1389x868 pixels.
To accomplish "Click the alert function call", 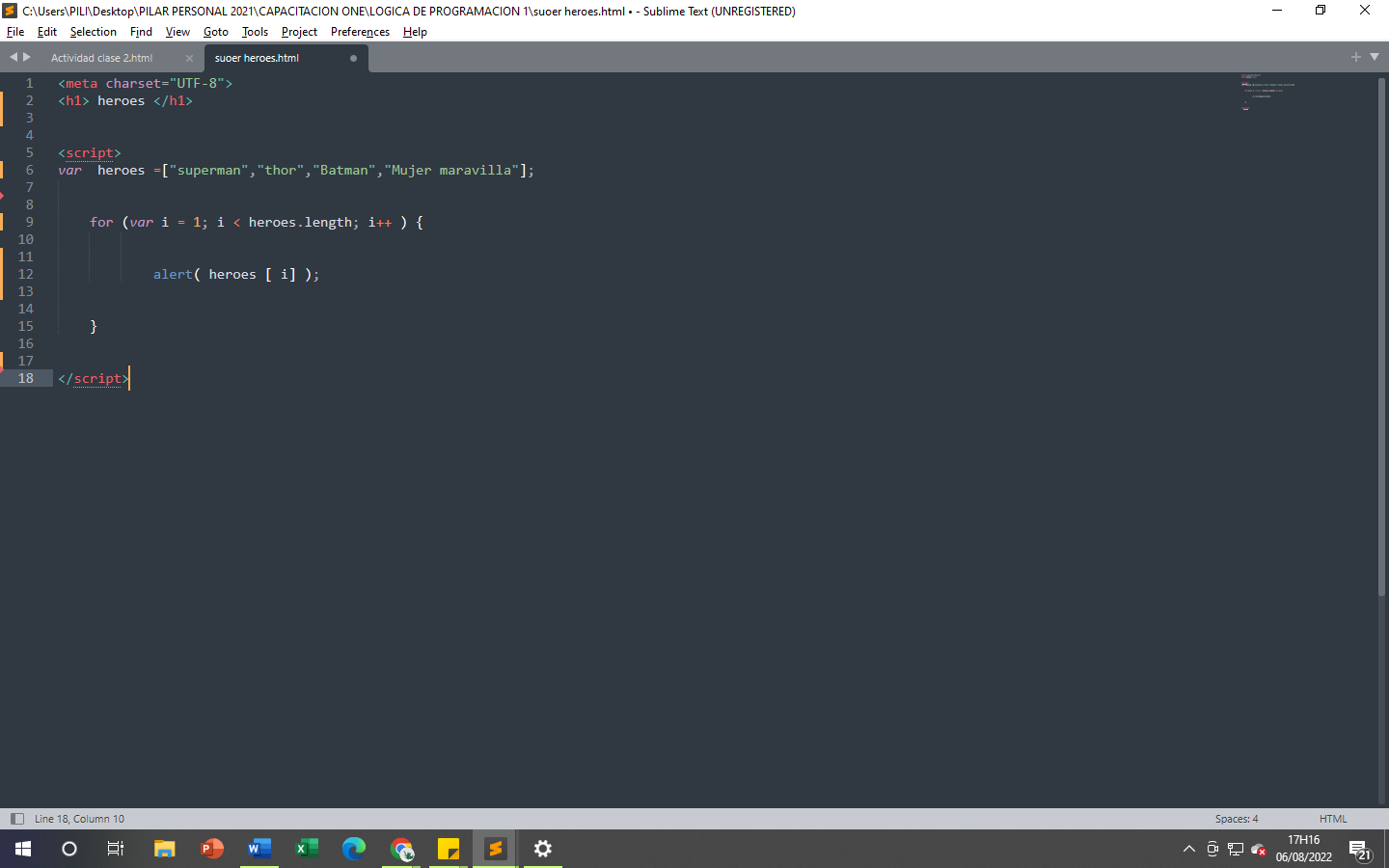I will click(173, 274).
